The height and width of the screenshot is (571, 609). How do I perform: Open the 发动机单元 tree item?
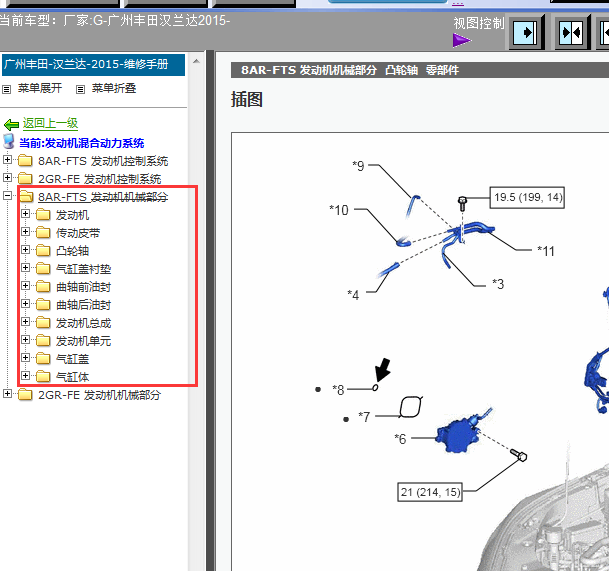click(84, 341)
